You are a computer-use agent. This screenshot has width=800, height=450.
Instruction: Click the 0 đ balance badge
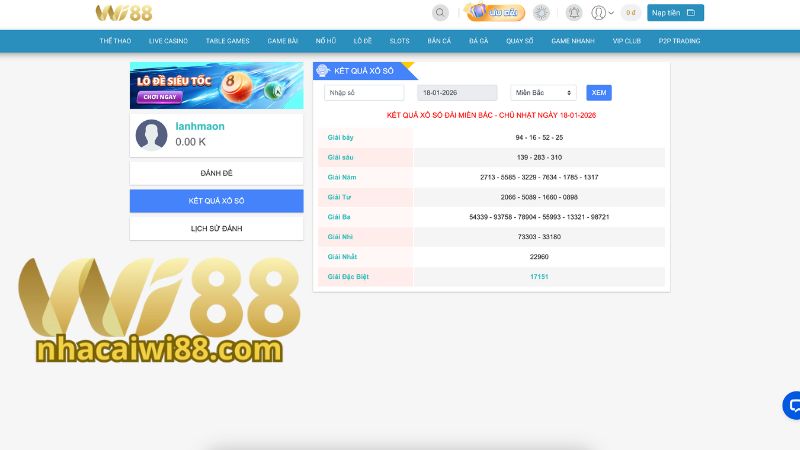(x=631, y=12)
